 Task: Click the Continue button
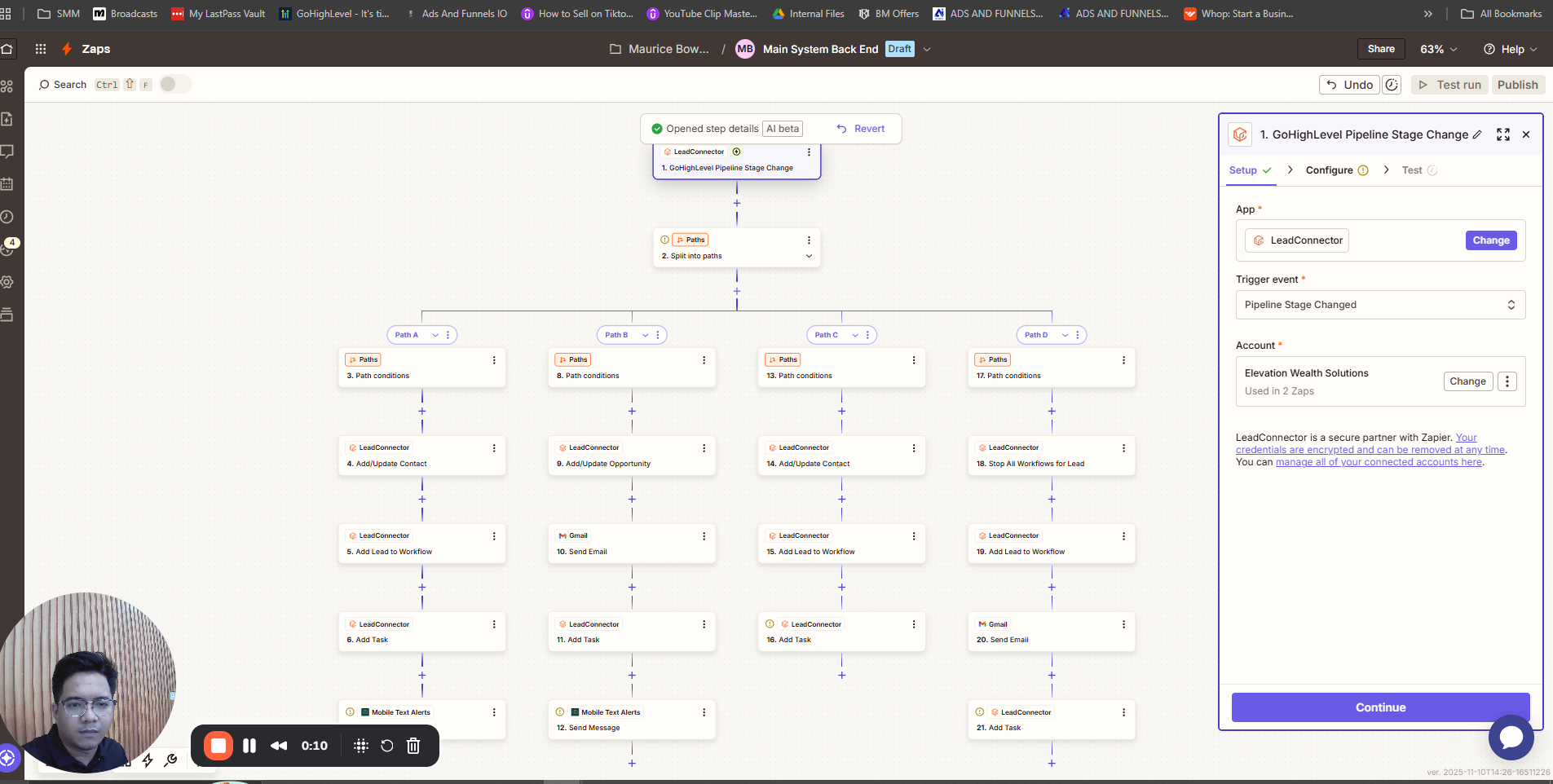1379,707
